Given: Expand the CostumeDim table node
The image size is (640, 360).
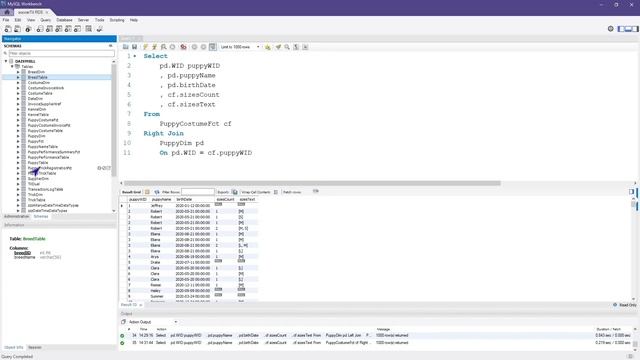Looking at the screenshot, I should [x=18, y=82].
